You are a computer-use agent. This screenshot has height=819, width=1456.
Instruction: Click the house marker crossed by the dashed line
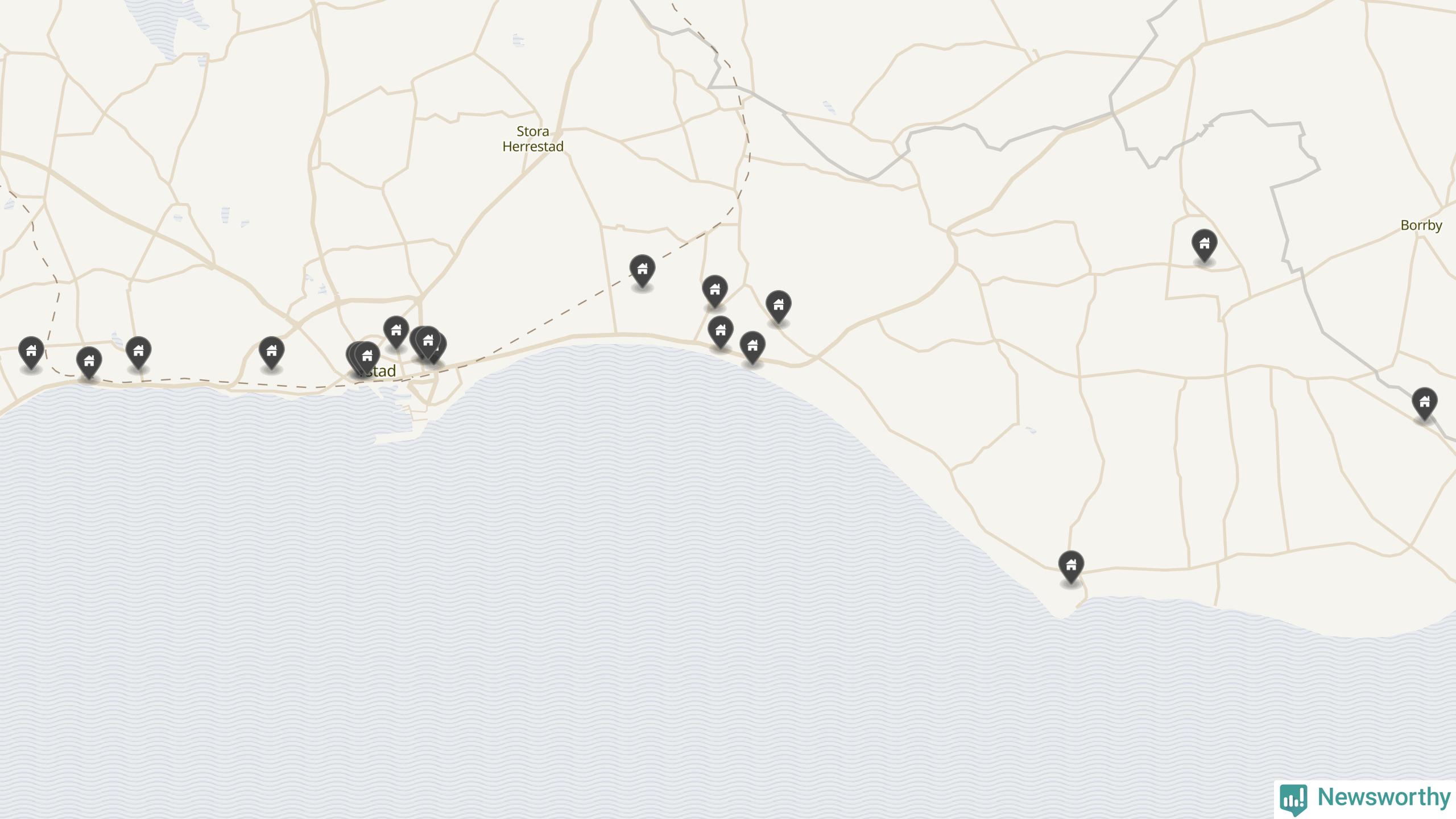[x=642, y=271]
